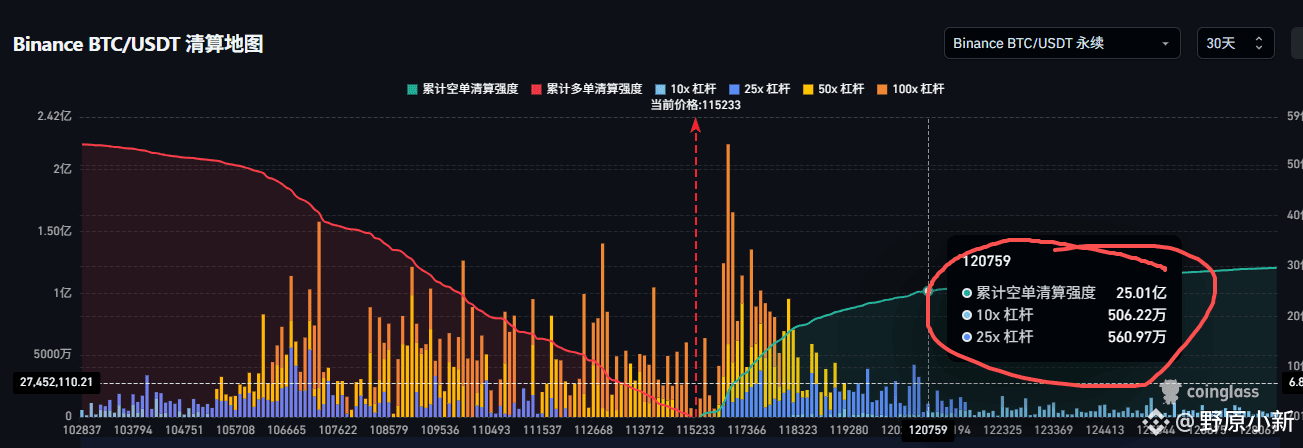Click the 115233 x-axis label
This screenshot has width=1303, height=448.
[x=696, y=429]
